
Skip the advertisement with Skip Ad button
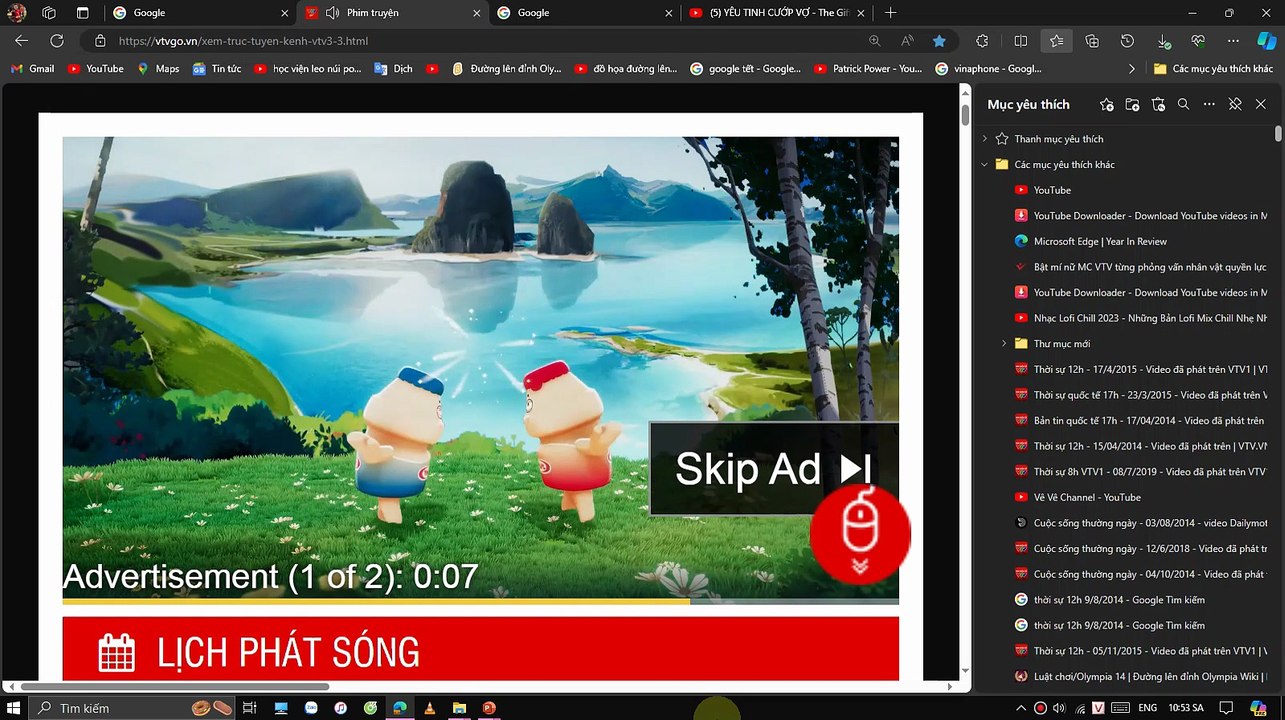[774, 468]
